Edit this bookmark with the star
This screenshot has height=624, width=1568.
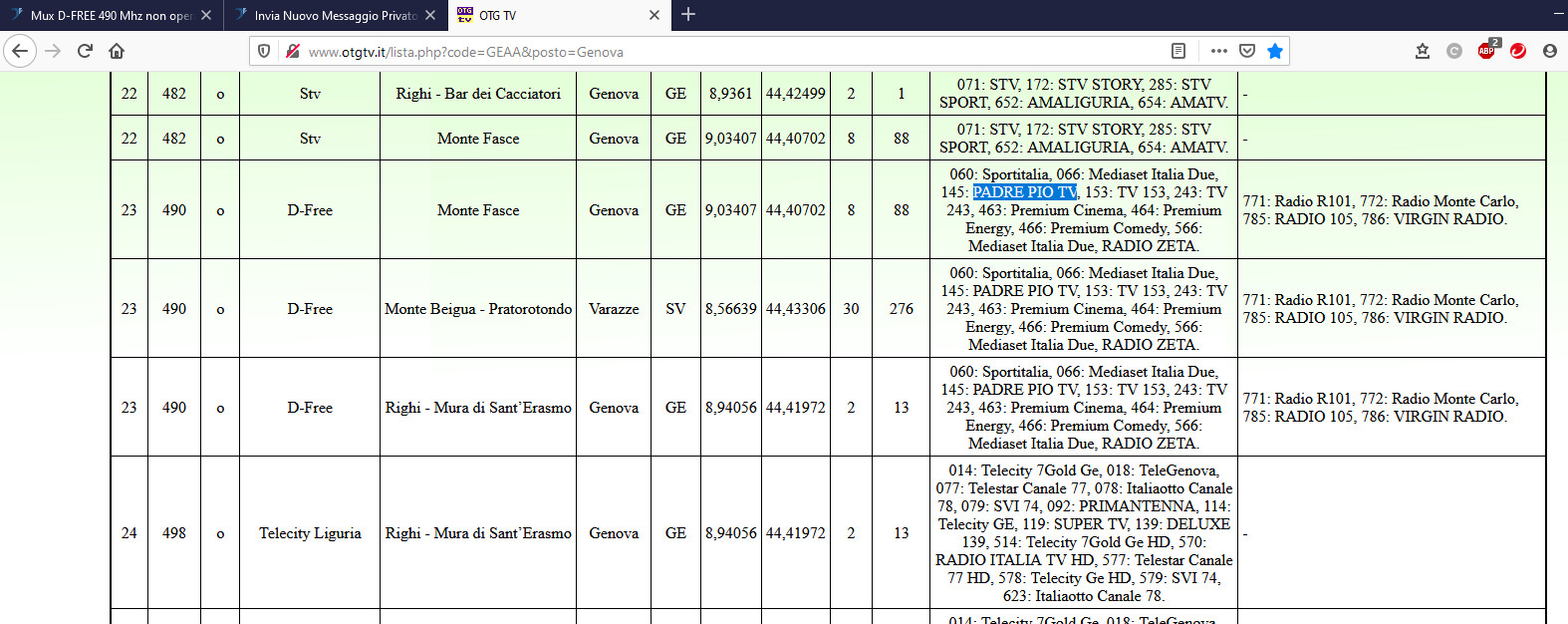(1275, 51)
